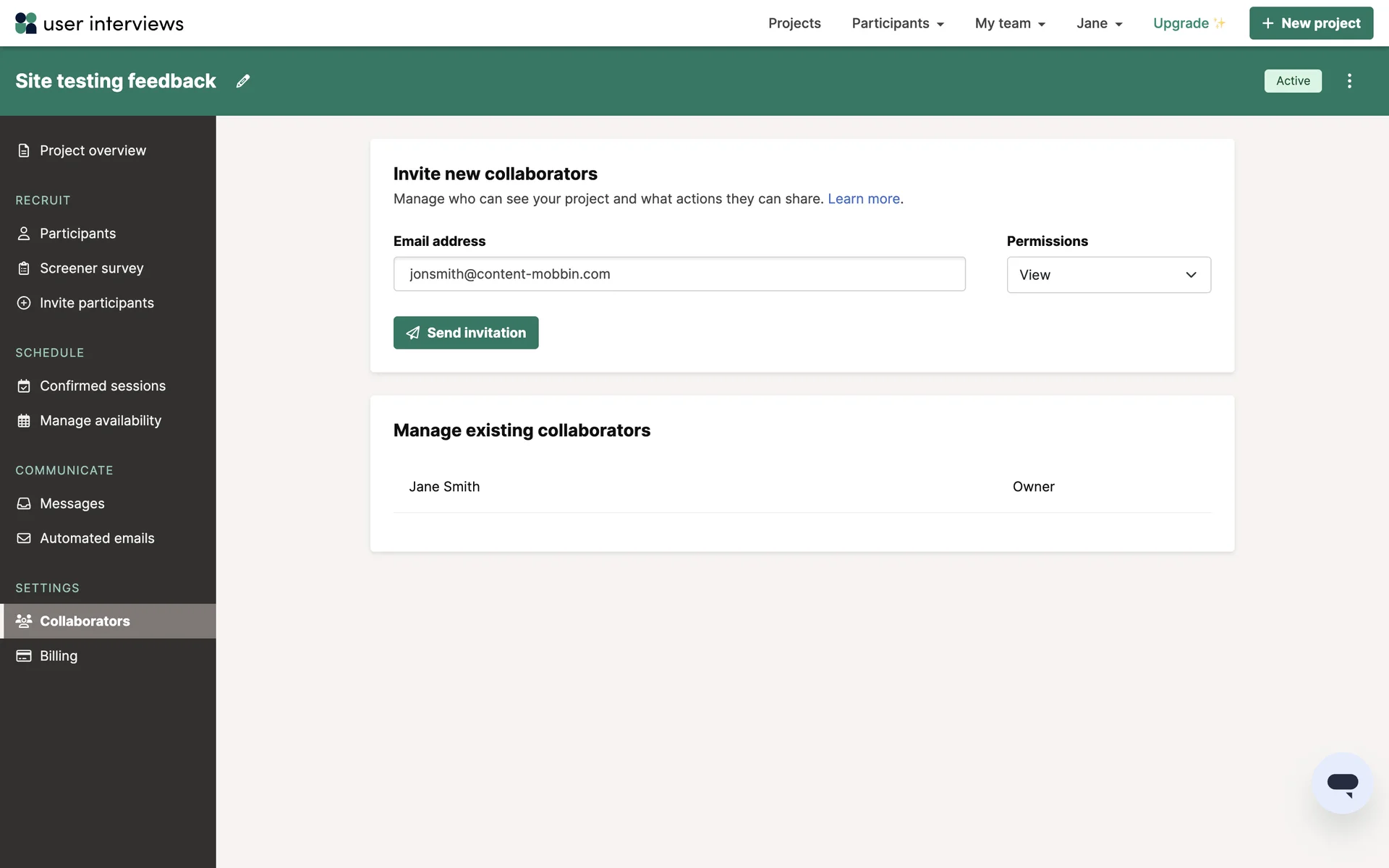This screenshot has height=868, width=1389.
Task: Go to Invite participants page
Action: (x=96, y=303)
